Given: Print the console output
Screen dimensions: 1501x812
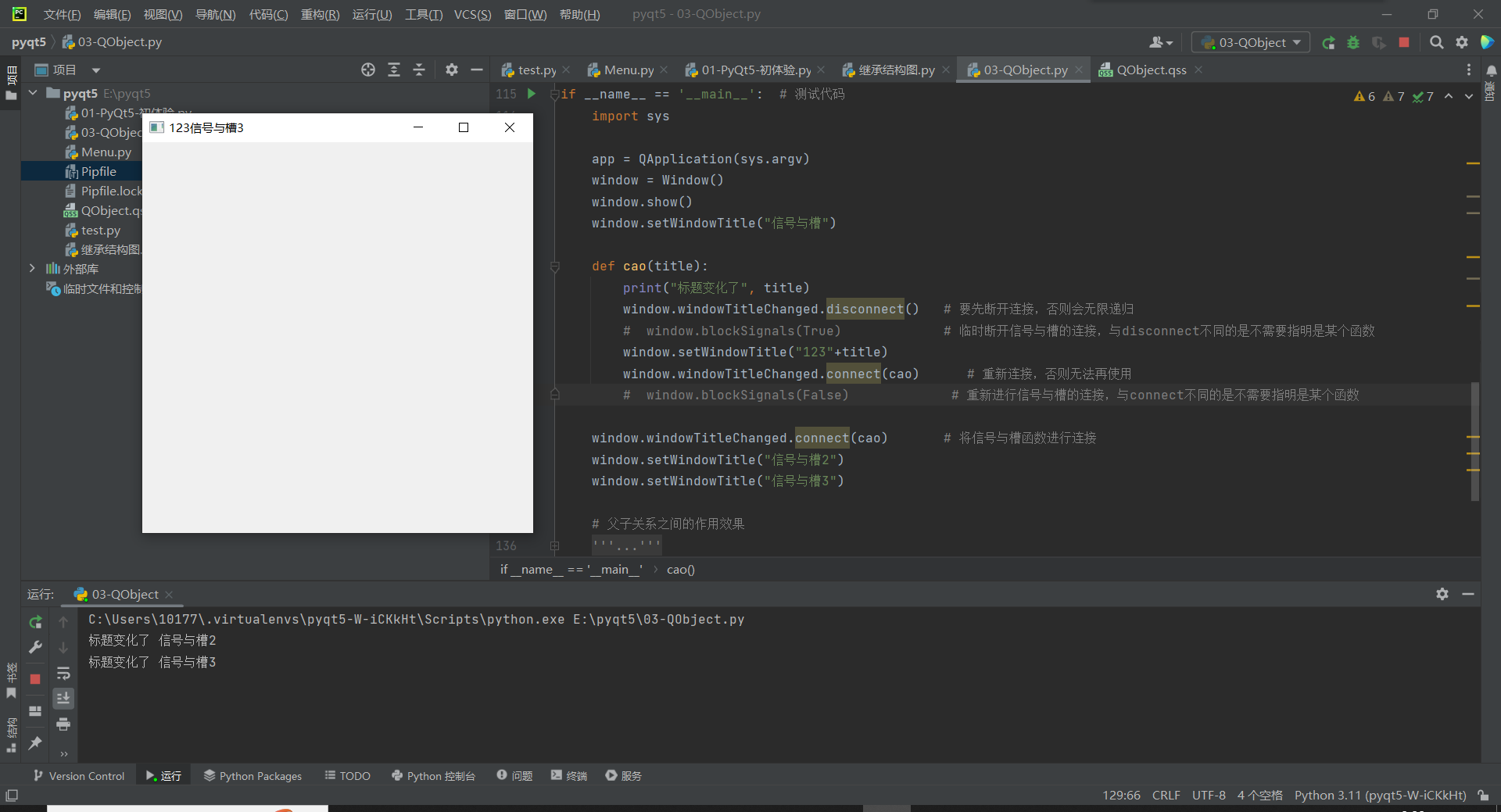Looking at the screenshot, I should pos(63,724).
